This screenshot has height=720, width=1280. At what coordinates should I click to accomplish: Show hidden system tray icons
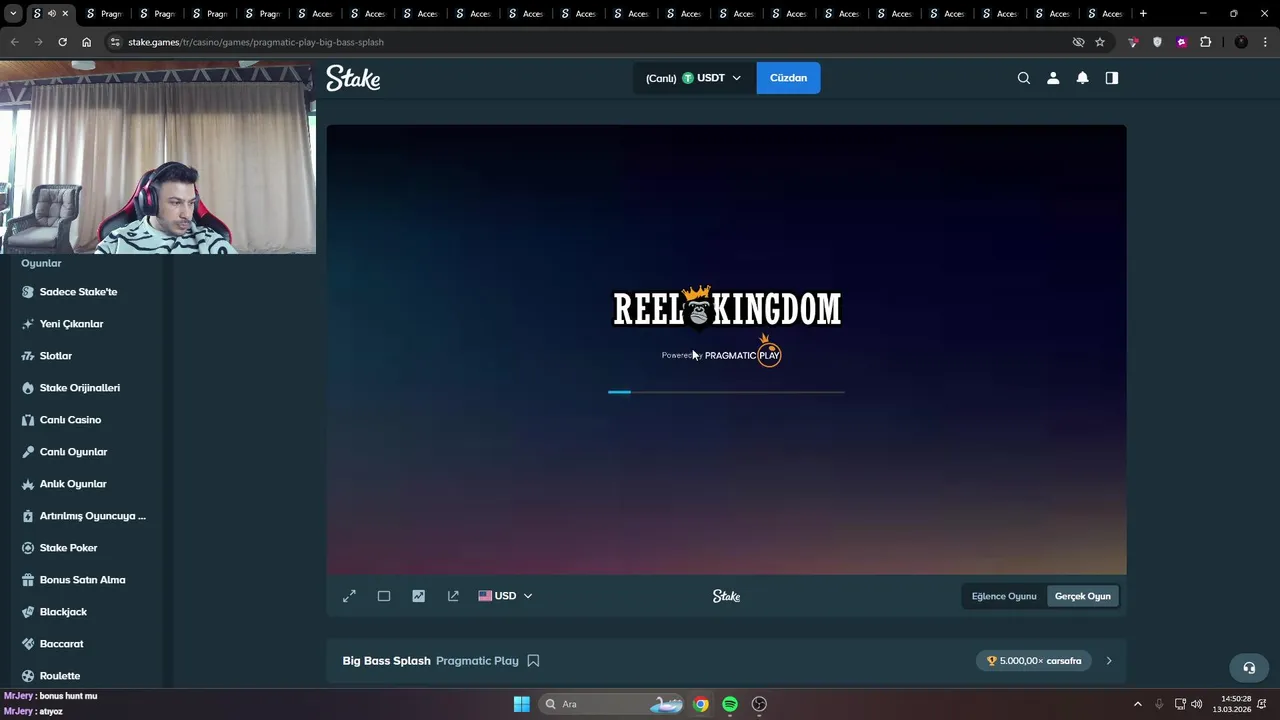point(1137,704)
